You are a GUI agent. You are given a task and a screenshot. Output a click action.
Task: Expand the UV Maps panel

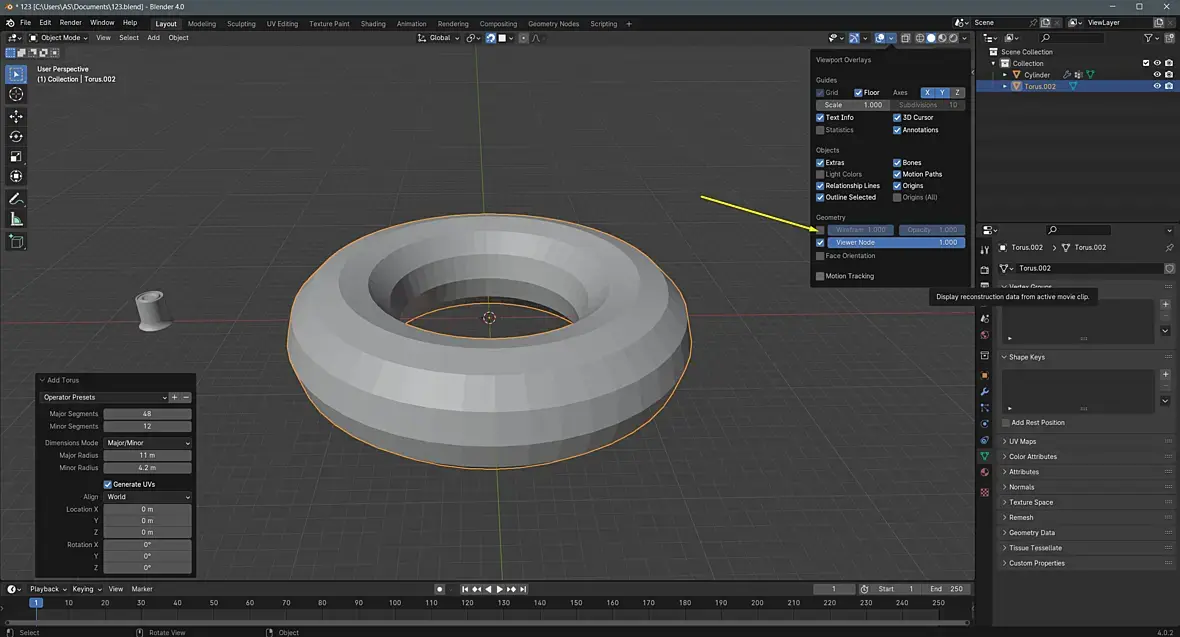pos(1022,441)
